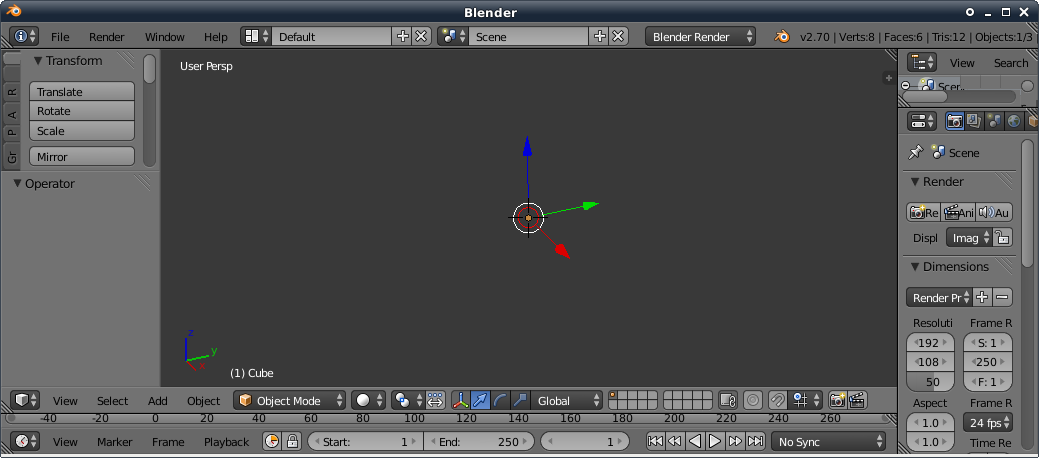
Task: Open the snap element selector
Action: pos(806,400)
